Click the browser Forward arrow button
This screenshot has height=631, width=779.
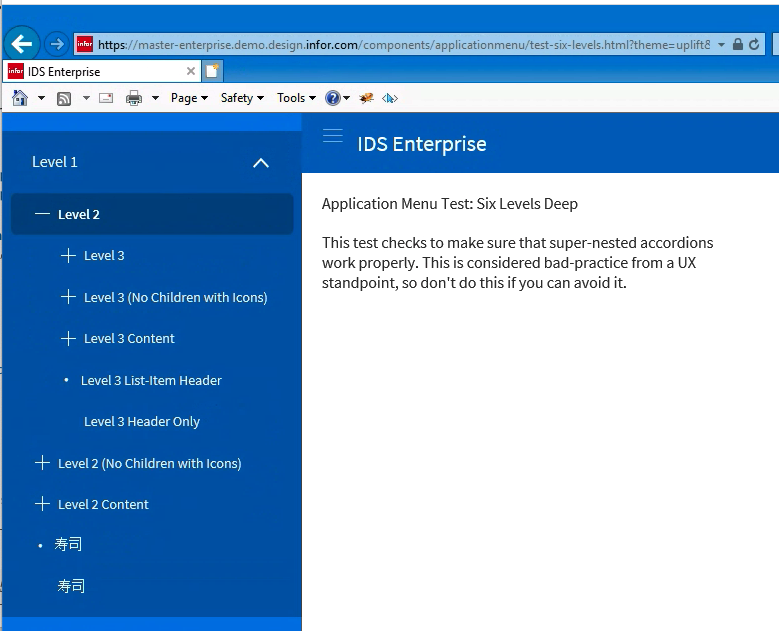click(57, 44)
